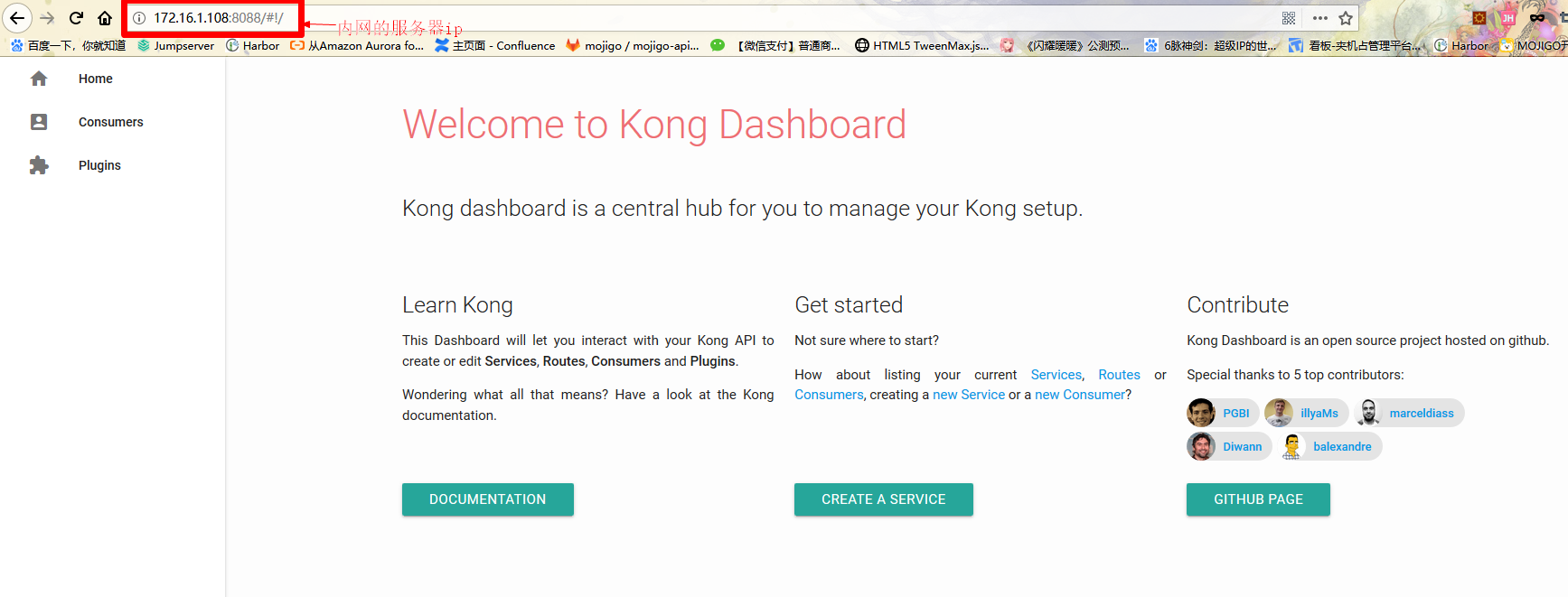
Task: Click the Plugins puzzle icon in sidebar
Action: pyautogui.click(x=39, y=165)
